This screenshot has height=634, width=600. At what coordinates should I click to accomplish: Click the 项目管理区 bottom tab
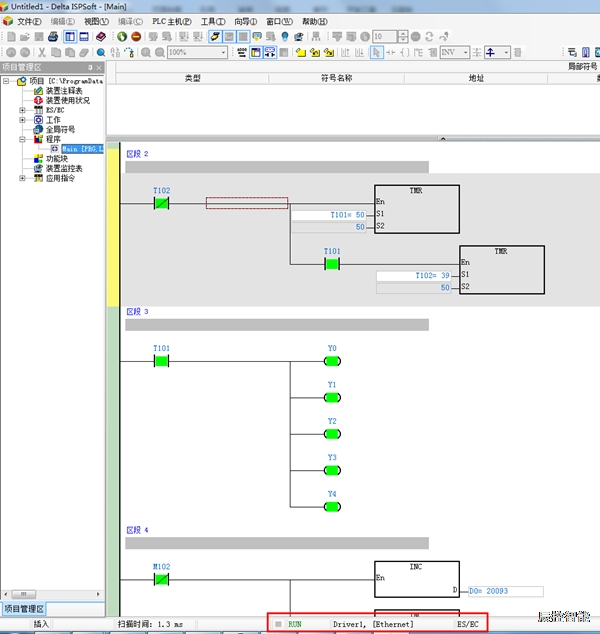point(24,609)
